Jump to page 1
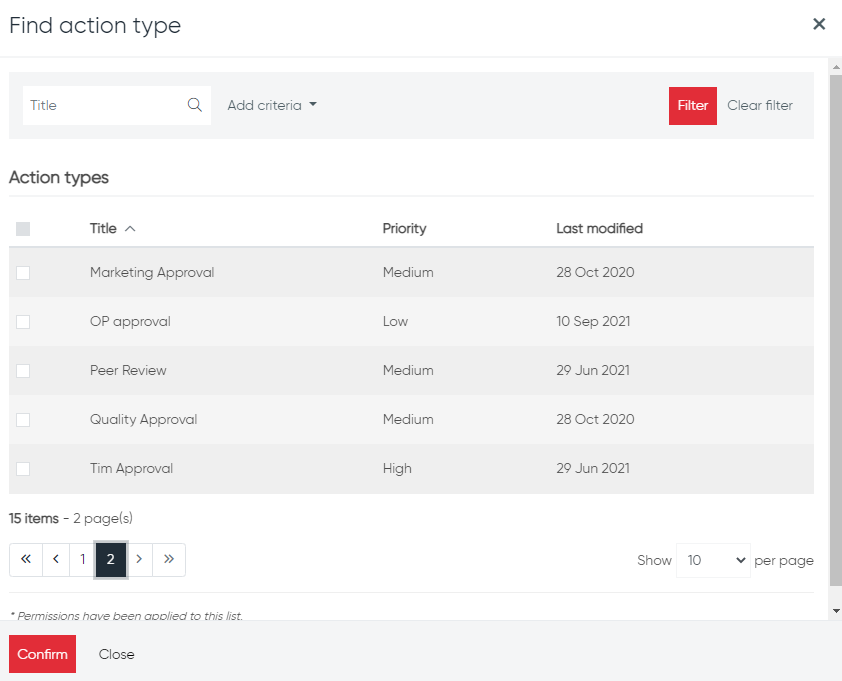Viewport: 842px width, 681px height. click(x=83, y=560)
